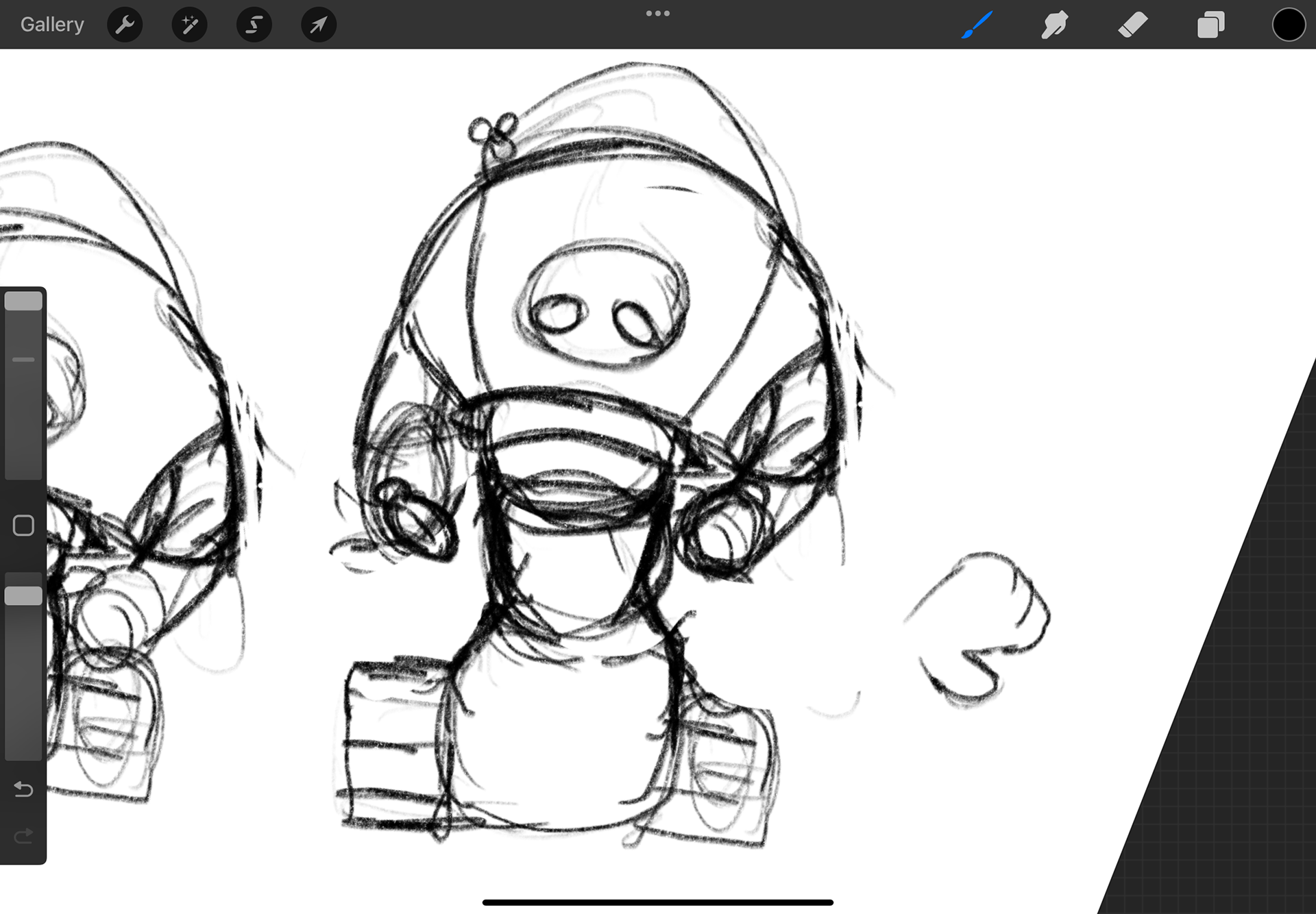Select the Smudge tool
This screenshot has height=914, width=1316.
pyautogui.click(x=1055, y=25)
